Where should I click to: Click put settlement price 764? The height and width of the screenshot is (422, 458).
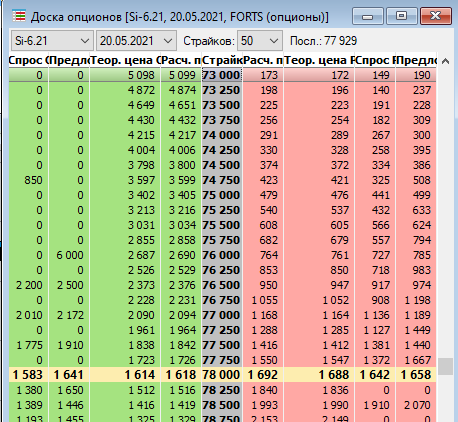click(269, 255)
